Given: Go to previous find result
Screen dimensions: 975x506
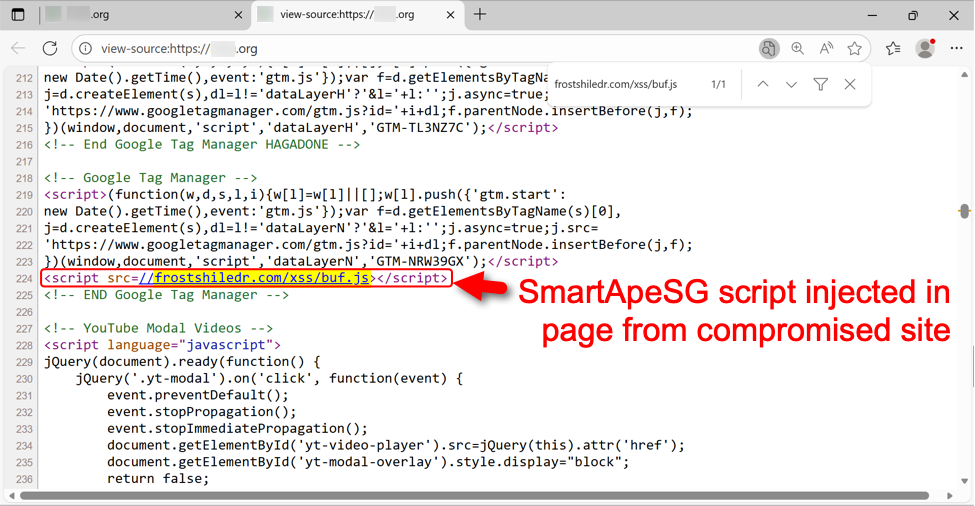Looking at the screenshot, I should tap(763, 85).
